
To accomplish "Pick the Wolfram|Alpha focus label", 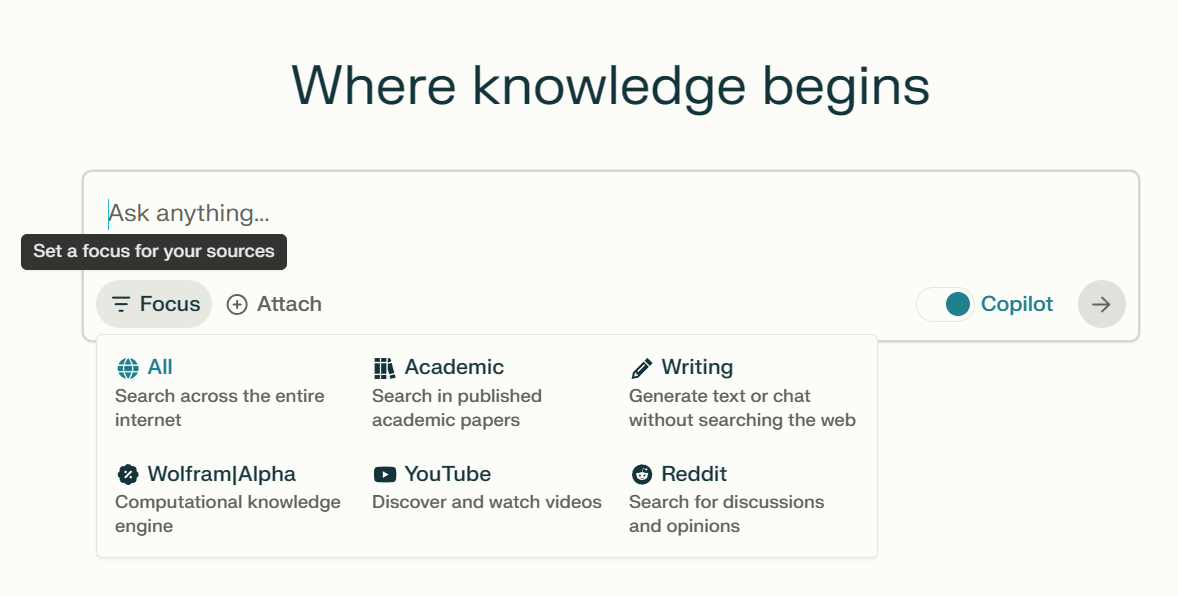I will point(221,473).
